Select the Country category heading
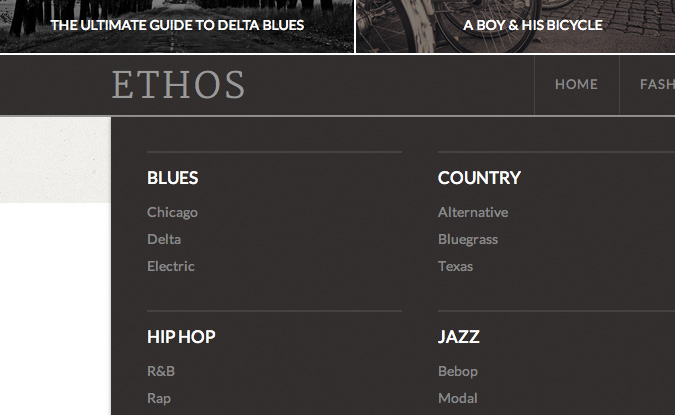The width and height of the screenshot is (675, 415). click(x=479, y=178)
